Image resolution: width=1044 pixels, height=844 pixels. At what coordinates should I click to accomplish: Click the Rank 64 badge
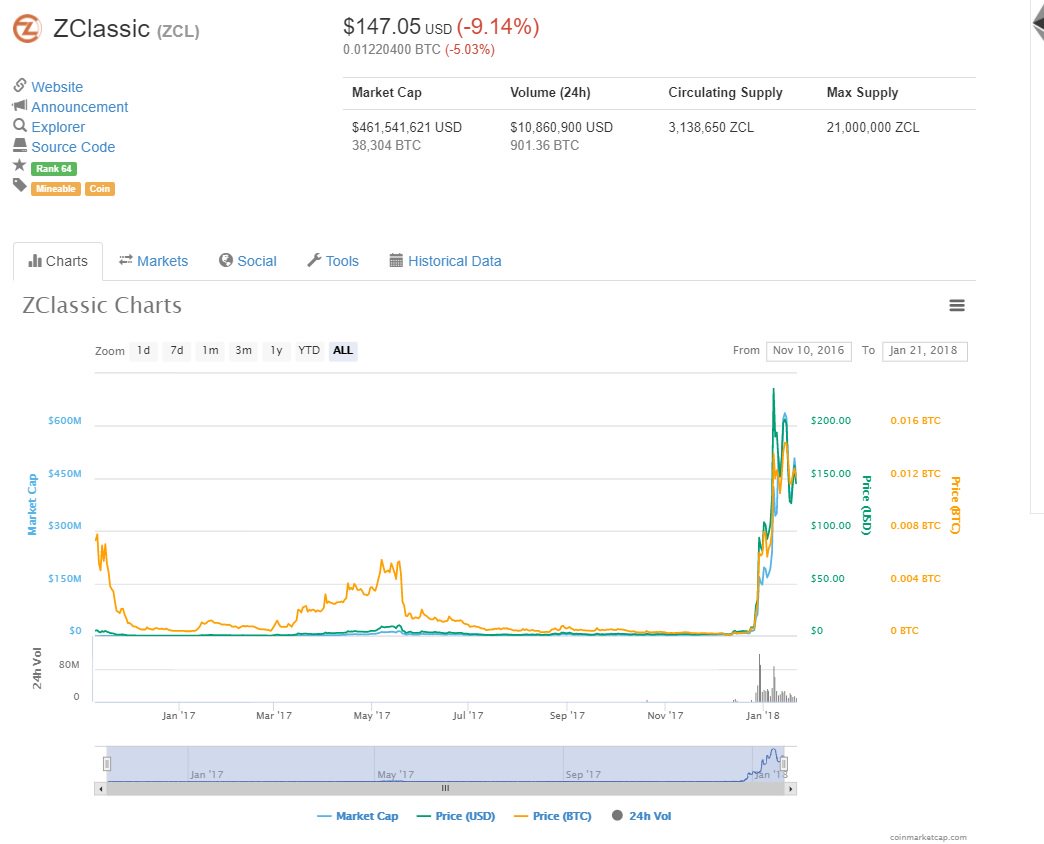pyautogui.click(x=54, y=168)
